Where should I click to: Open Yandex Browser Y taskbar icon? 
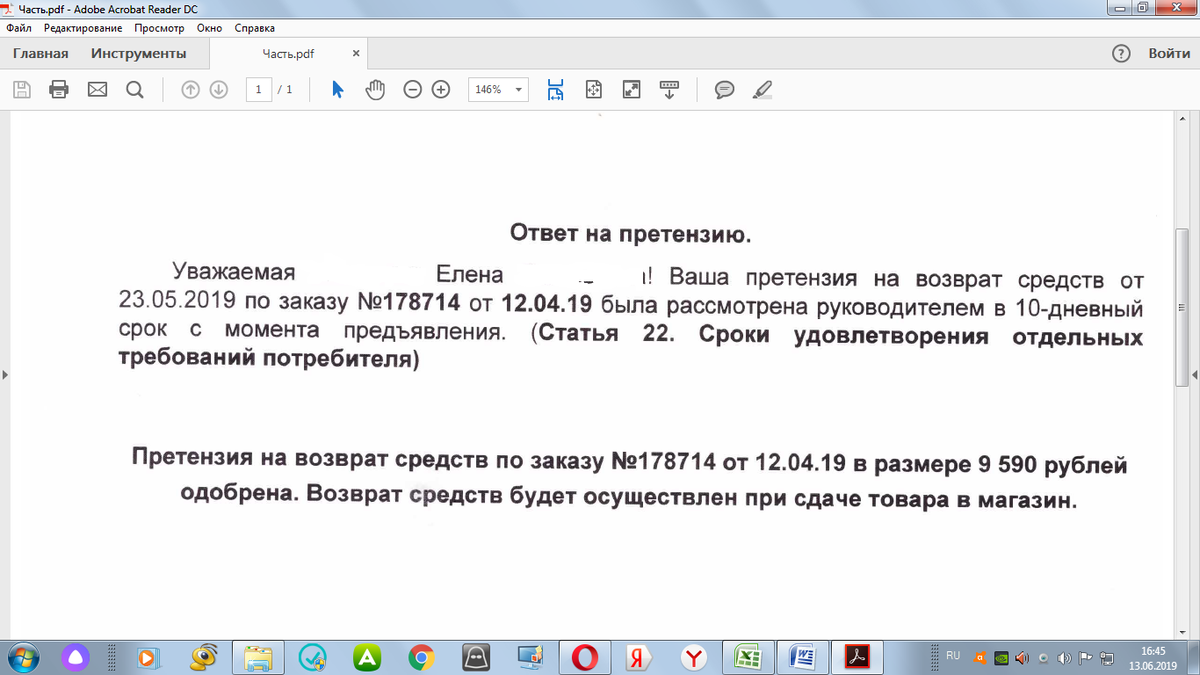pos(693,657)
